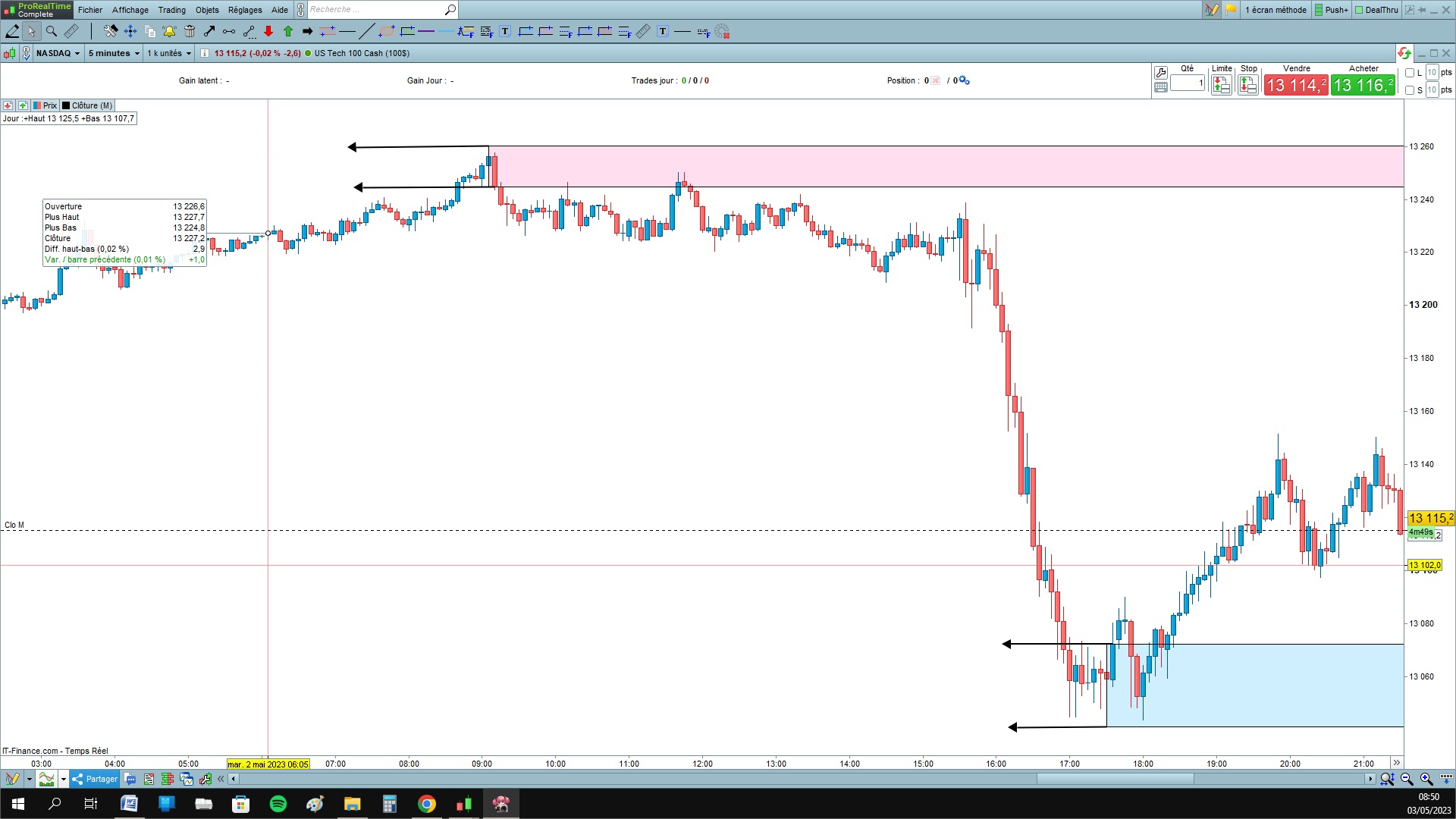This screenshot has height=819, width=1456.
Task: Click the Partager share button
Action: point(95,779)
